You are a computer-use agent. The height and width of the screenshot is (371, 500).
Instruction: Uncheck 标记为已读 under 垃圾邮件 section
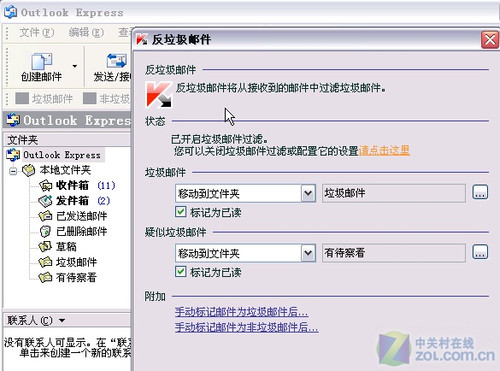pos(181,212)
